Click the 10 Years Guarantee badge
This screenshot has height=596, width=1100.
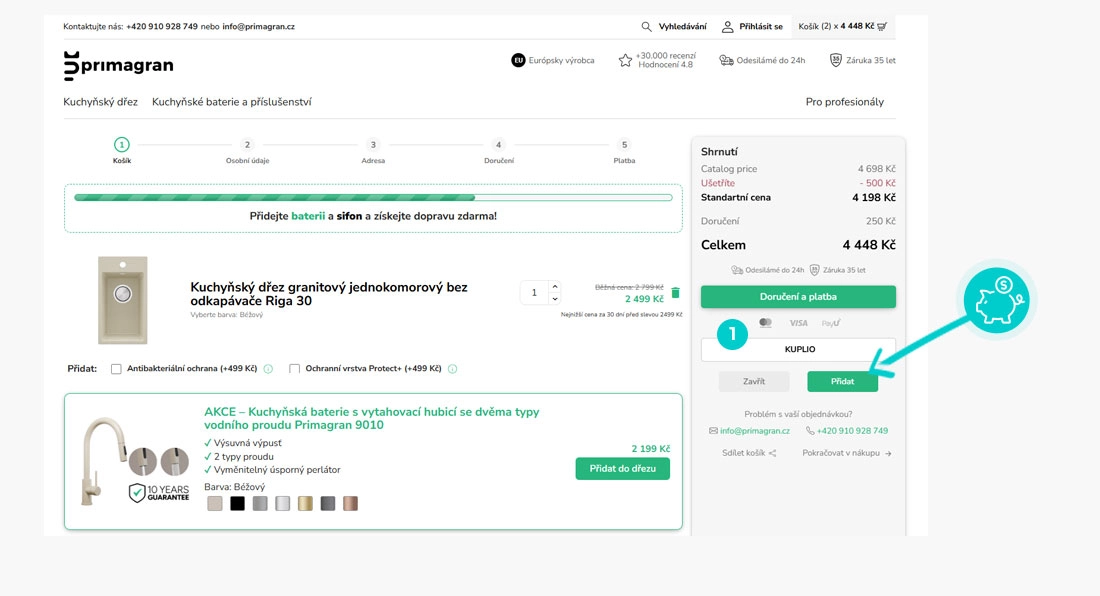159,493
